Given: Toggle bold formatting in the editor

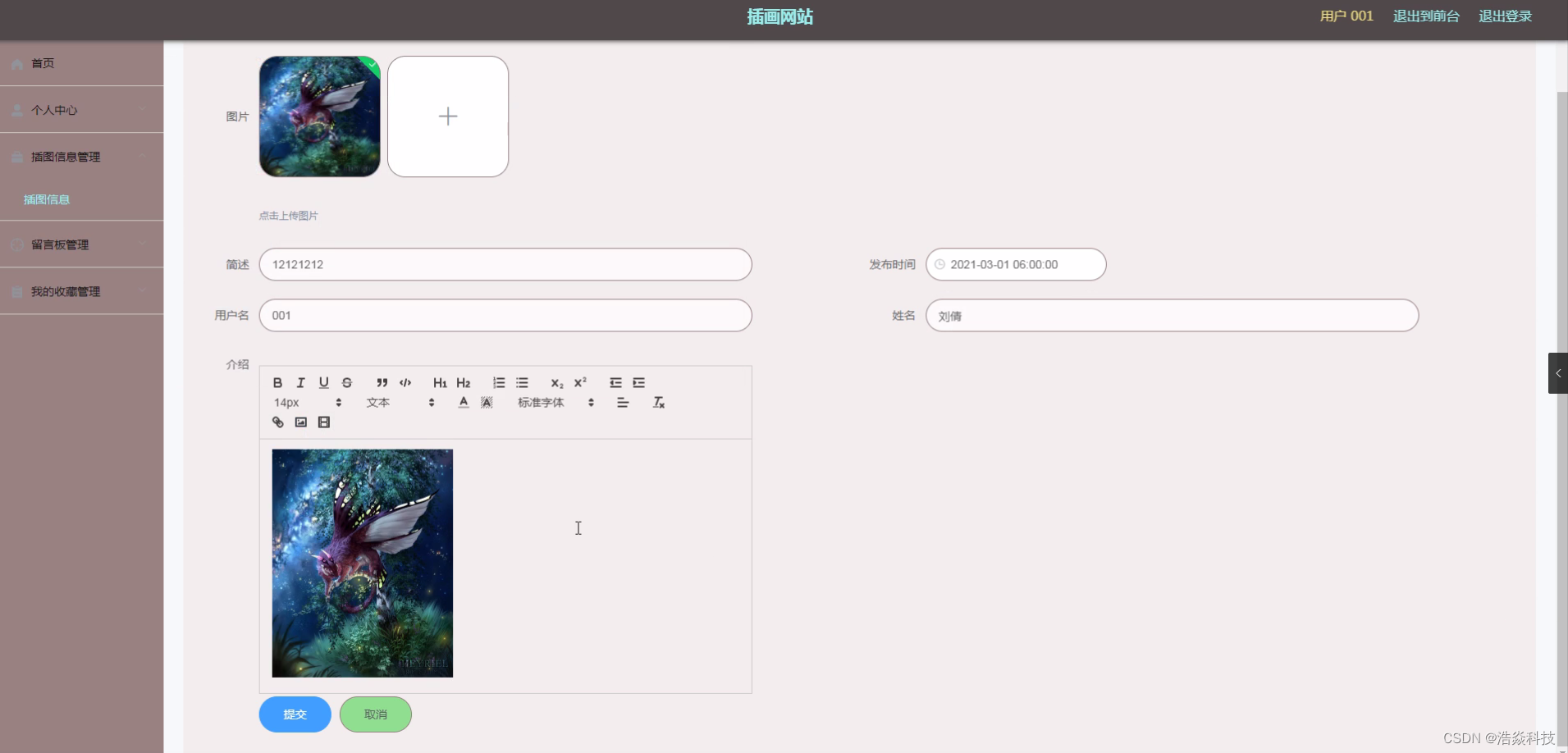Looking at the screenshot, I should 277,383.
